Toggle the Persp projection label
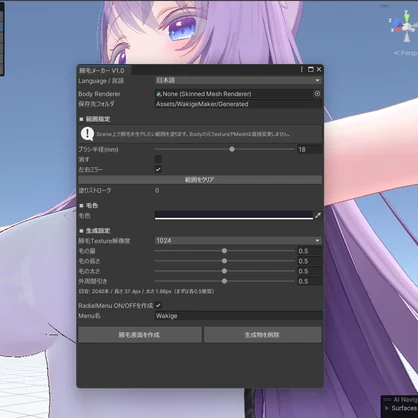The image size is (418, 418). pyautogui.click(x=406, y=53)
